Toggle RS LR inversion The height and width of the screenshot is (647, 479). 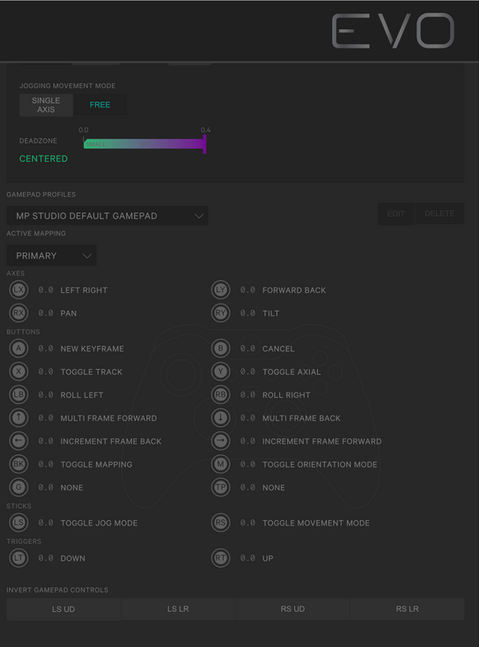(407, 609)
